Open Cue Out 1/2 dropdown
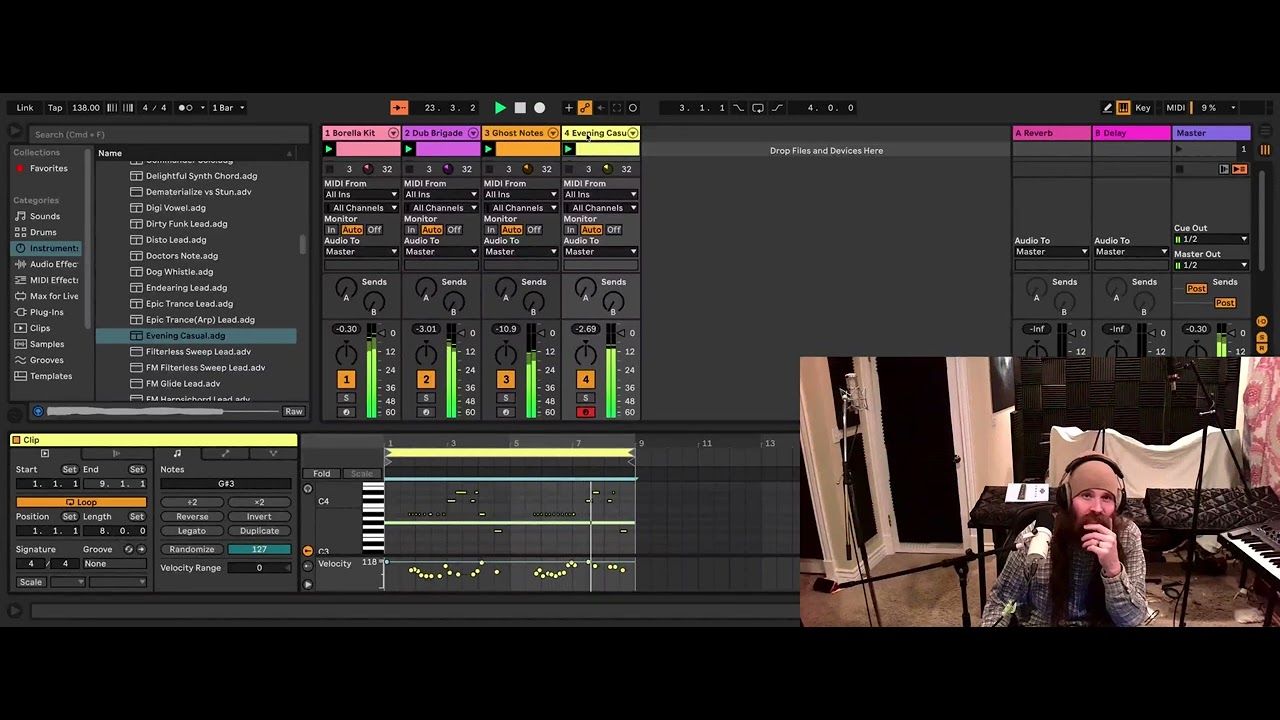The width and height of the screenshot is (1280, 720). coord(1211,239)
